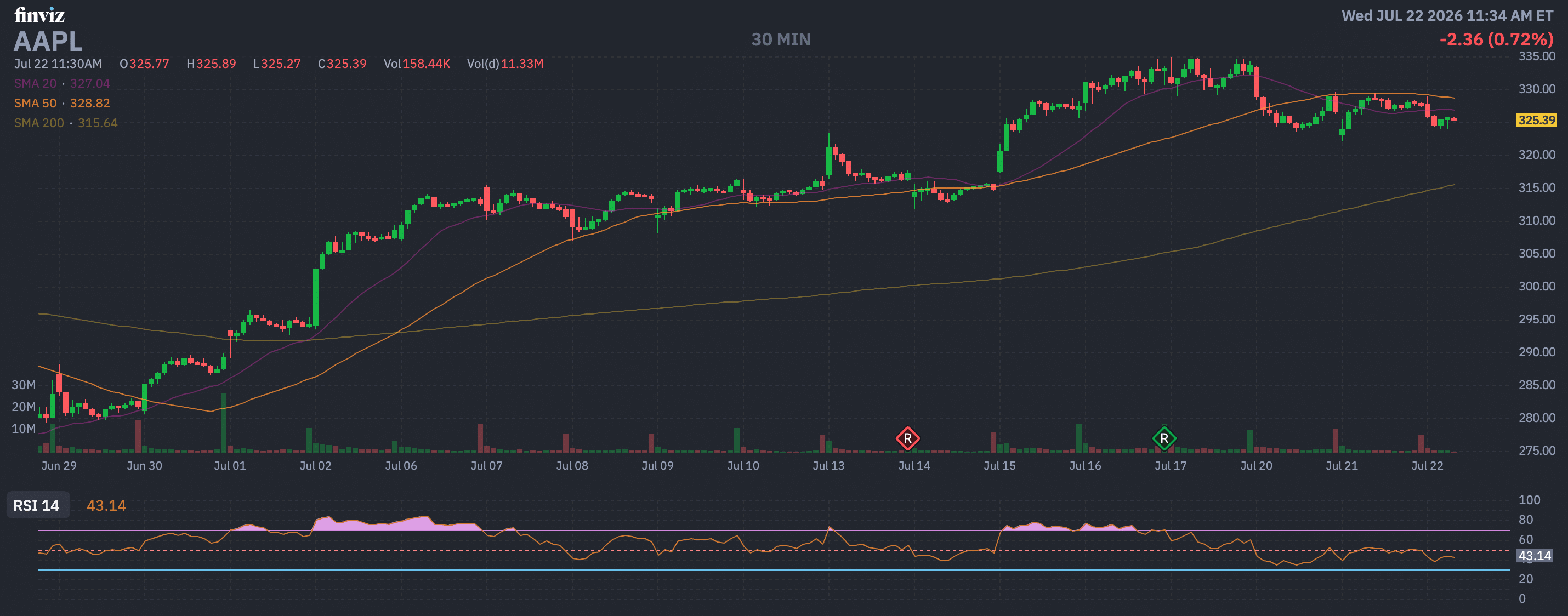Screen dimensions: 1568x616
Task: Click the 280.00 price axis label
Action: (1536, 418)
